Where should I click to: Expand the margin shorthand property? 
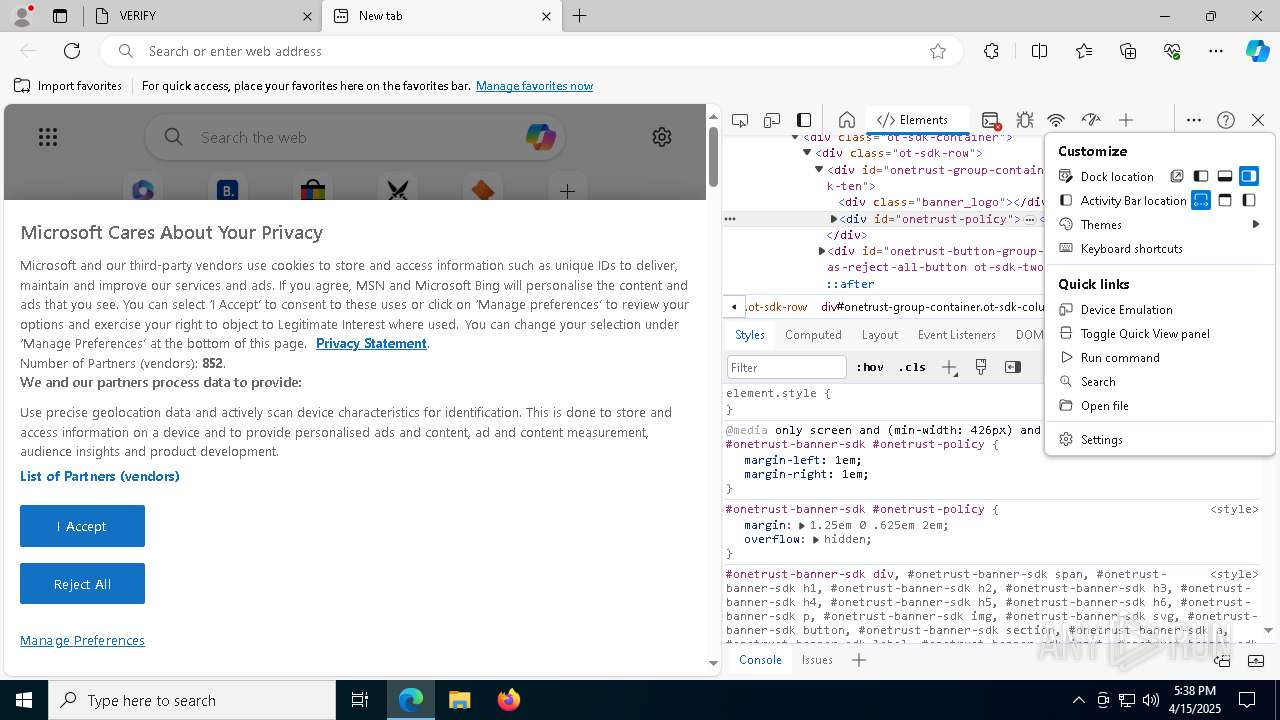802,525
